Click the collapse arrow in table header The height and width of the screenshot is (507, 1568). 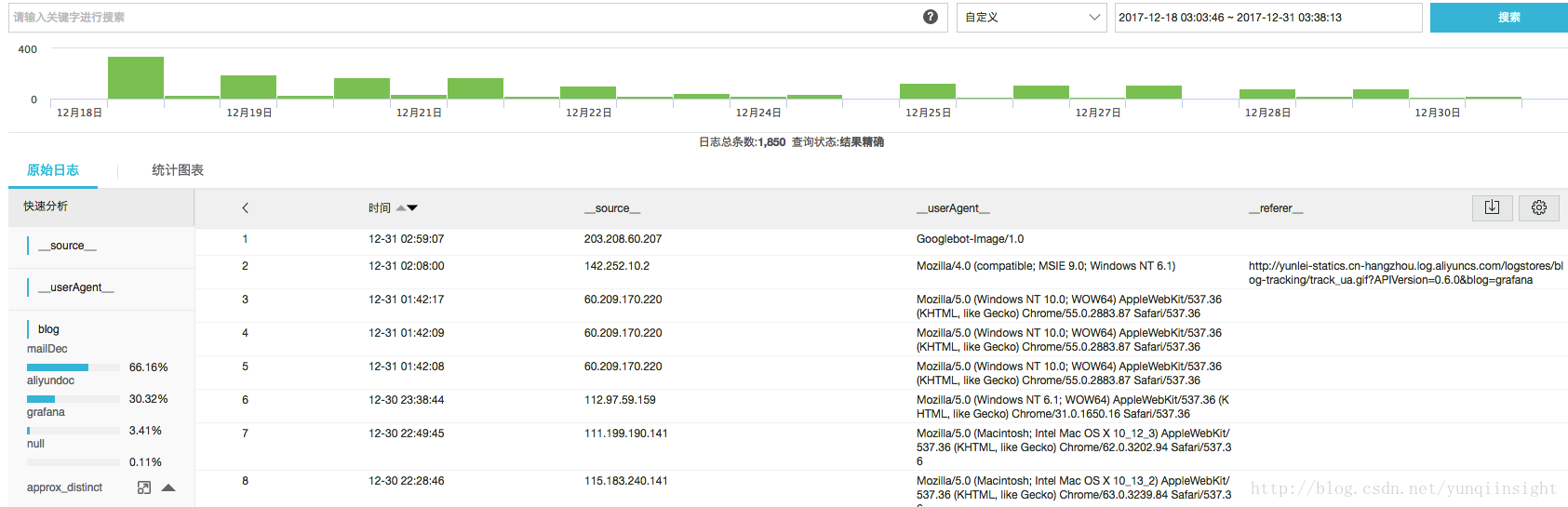point(245,208)
